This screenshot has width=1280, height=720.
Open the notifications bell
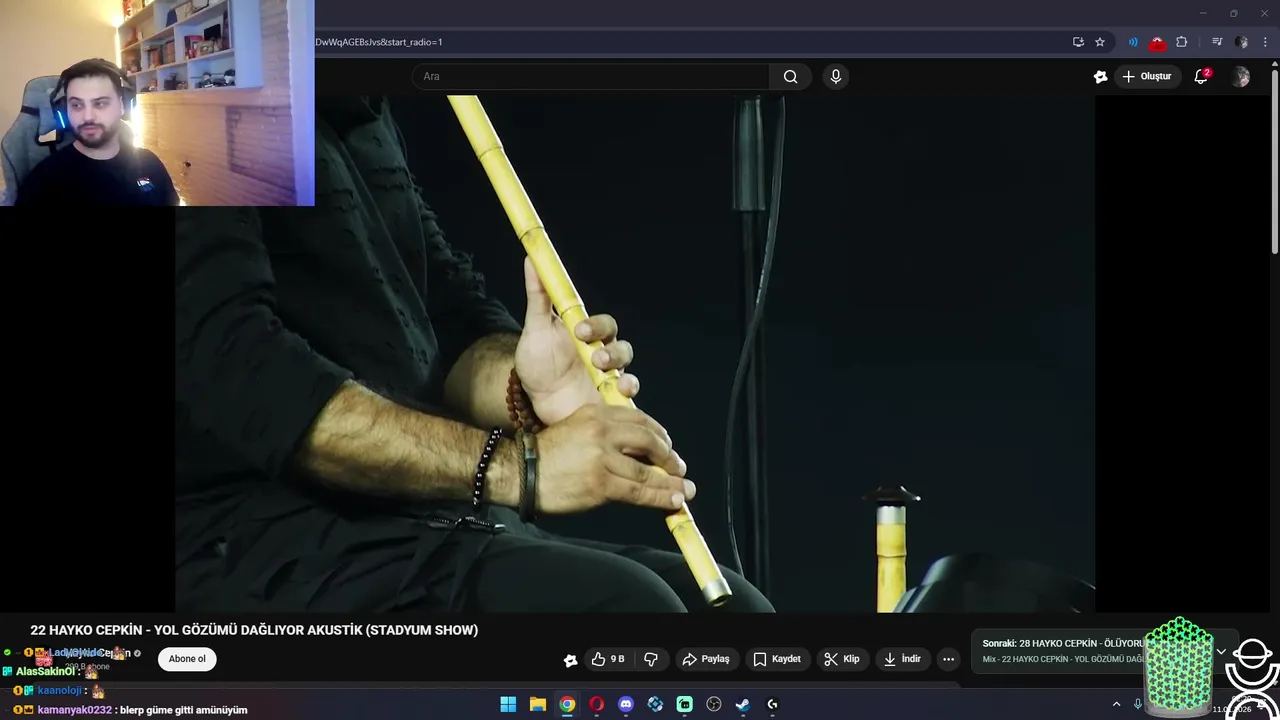(x=1202, y=76)
